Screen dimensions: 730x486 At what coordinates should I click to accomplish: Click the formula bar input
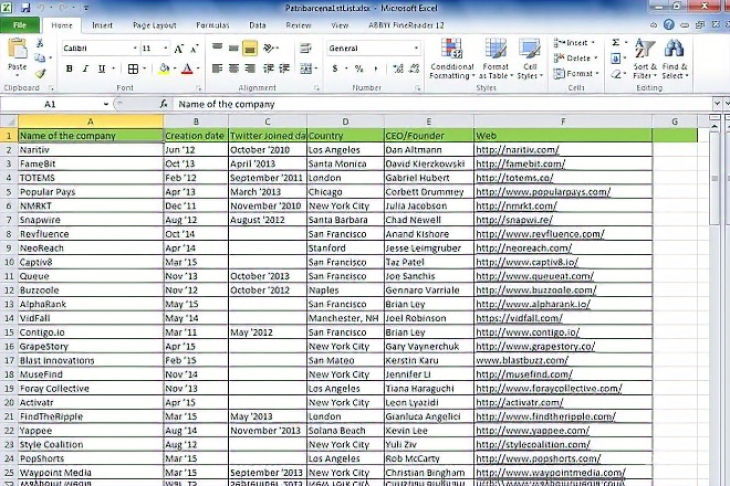[442, 104]
